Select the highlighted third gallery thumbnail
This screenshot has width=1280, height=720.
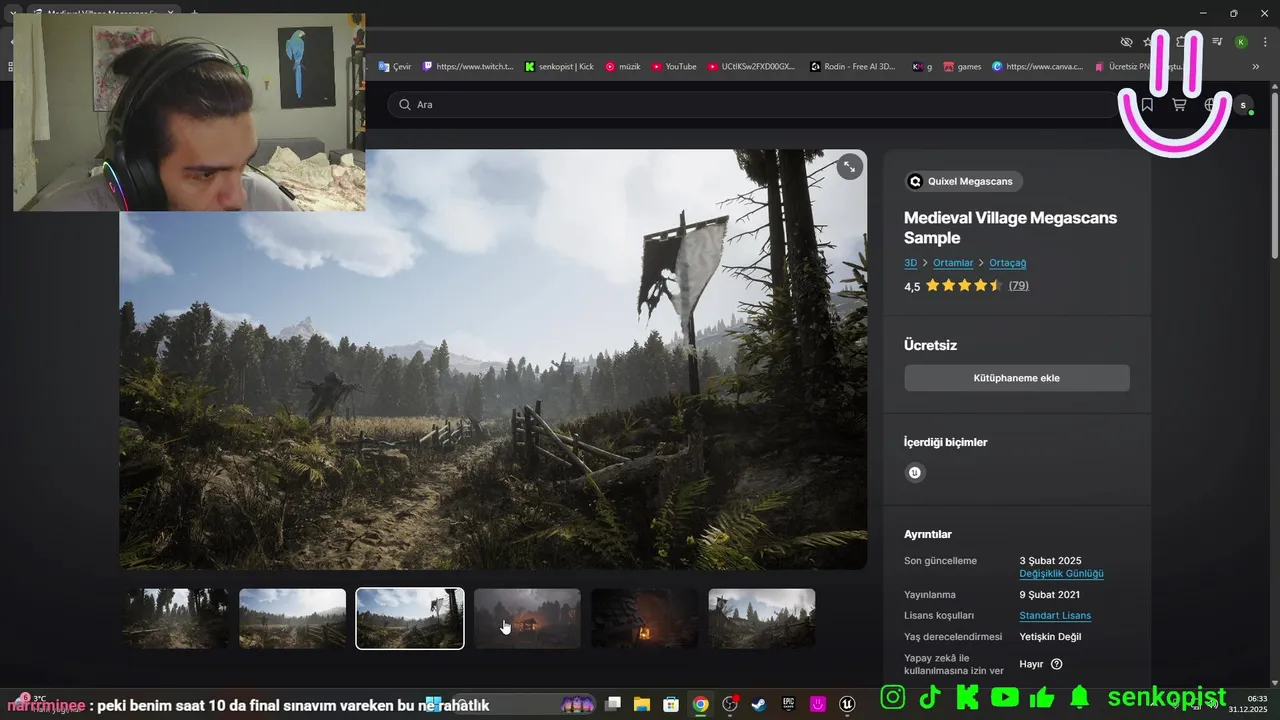410,618
